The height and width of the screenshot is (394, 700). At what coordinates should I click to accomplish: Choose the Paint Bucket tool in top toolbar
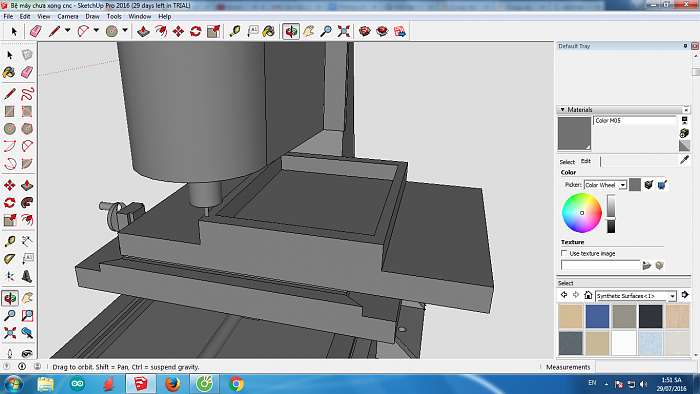[x=269, y=31]
